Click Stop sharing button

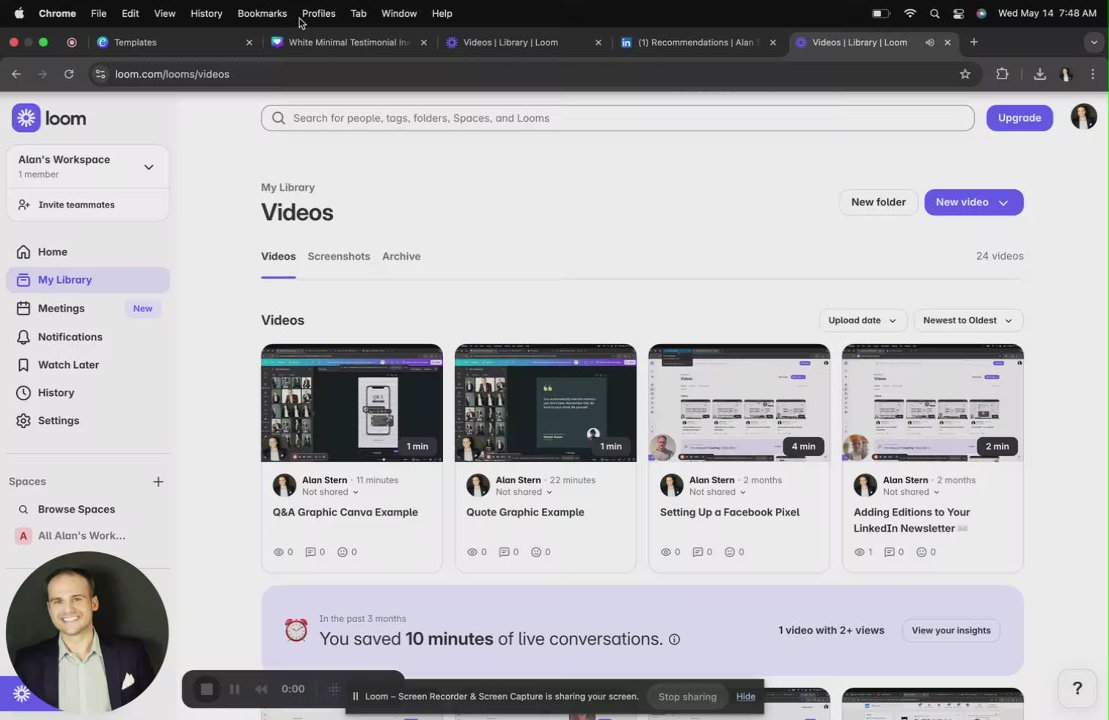[x=687, y=697]
